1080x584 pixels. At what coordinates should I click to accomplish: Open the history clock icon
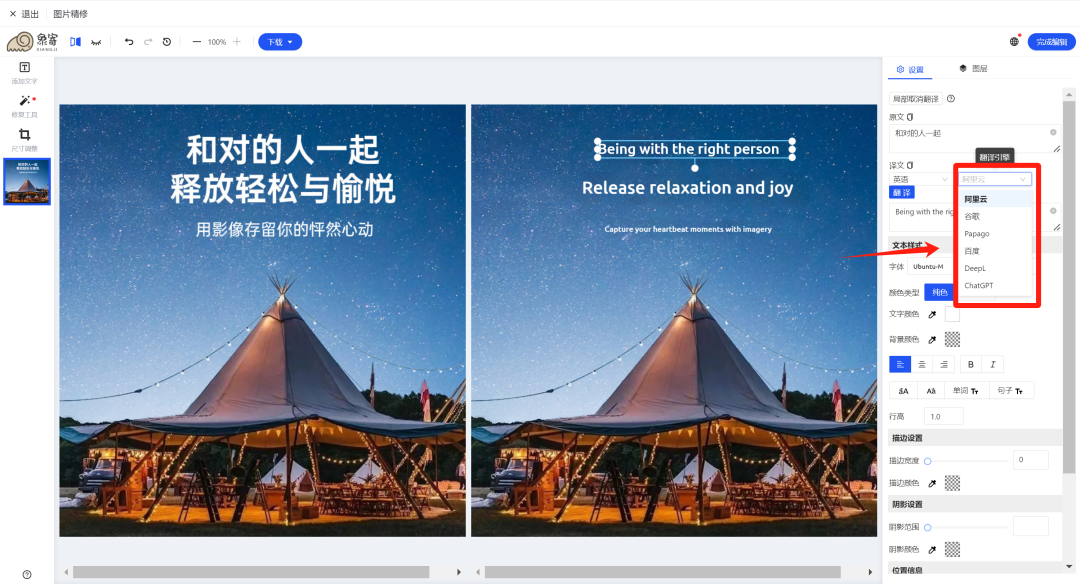[x=167, y=42]
